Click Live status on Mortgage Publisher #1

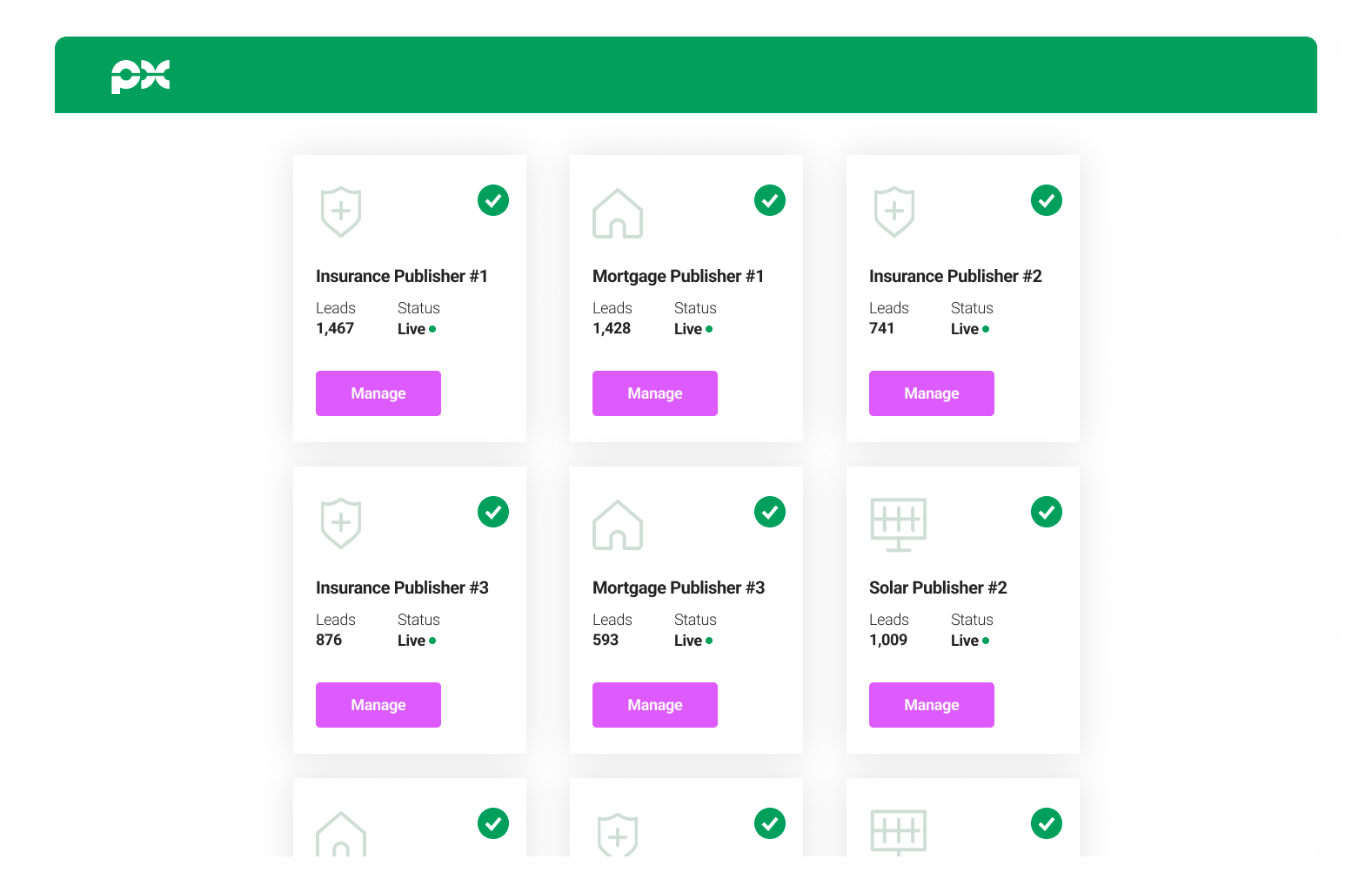(x=693, y=329)
